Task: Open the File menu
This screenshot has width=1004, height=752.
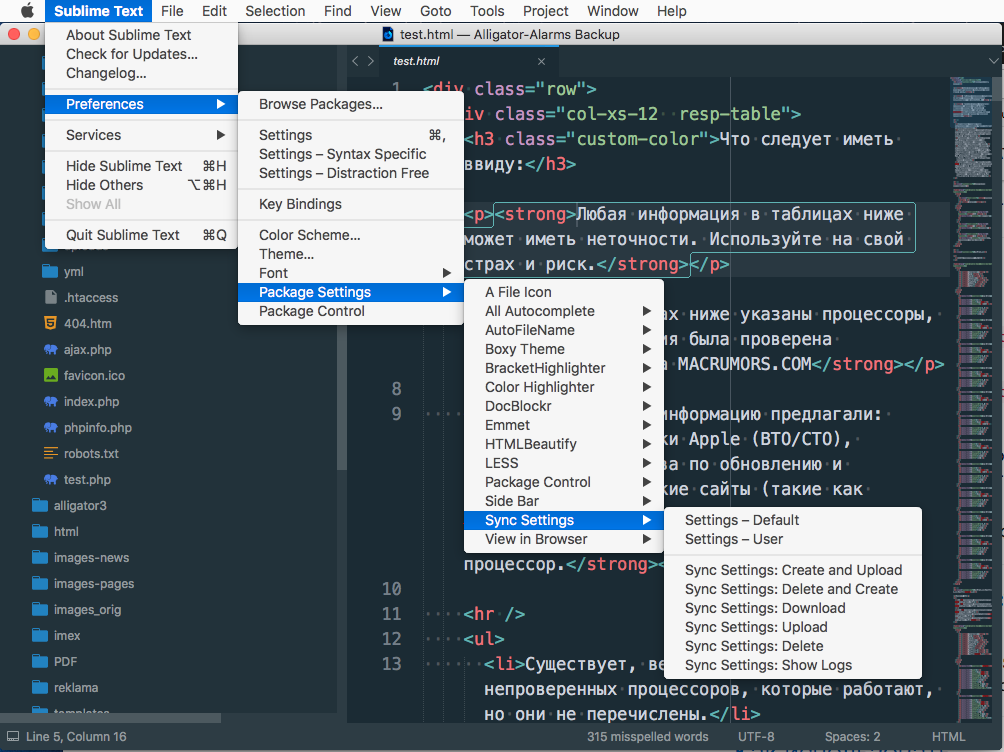Action: pyautogui.click(x=172, y=11)
